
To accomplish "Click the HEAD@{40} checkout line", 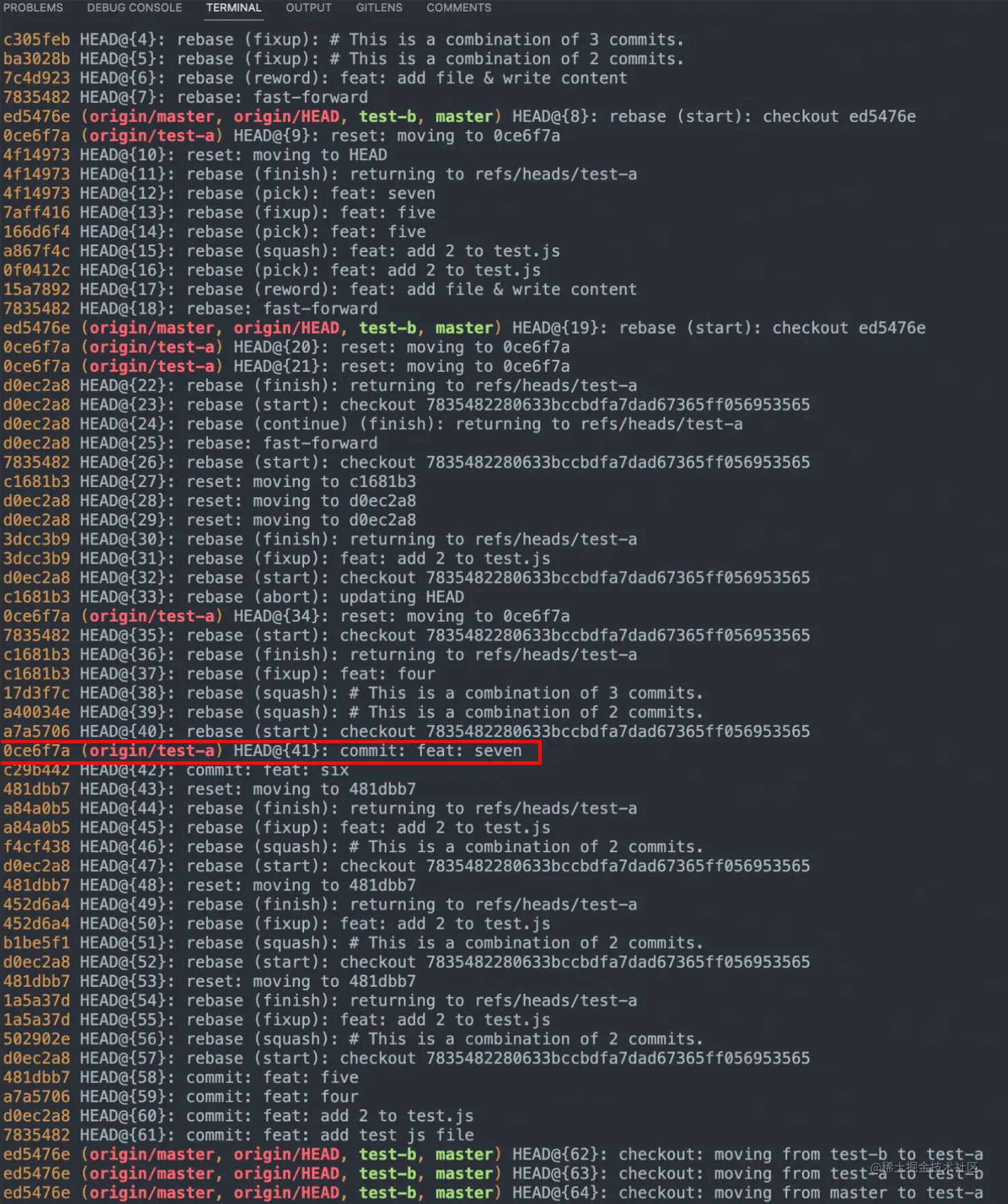I will click(406, 732).
